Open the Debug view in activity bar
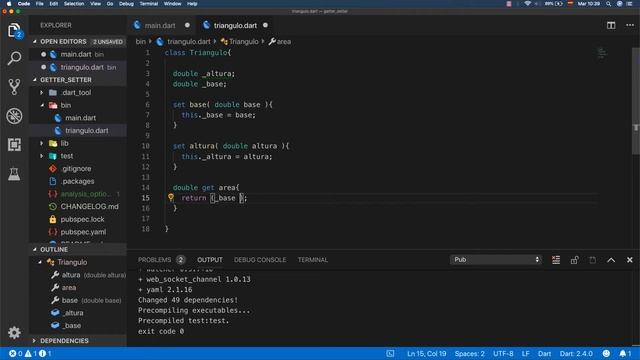The image size is (640, 360). click(x=14, y=116)
